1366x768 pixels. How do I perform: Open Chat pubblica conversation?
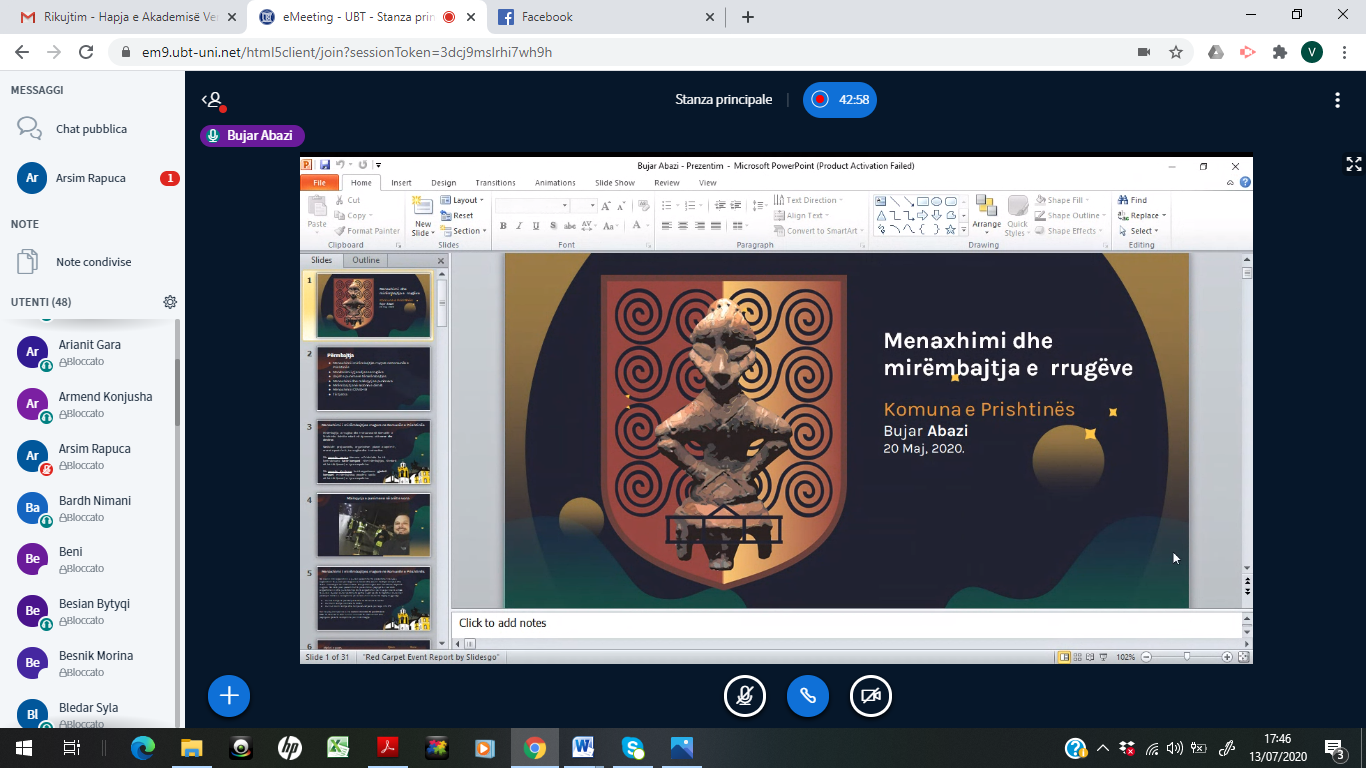(x=90, y=129)
